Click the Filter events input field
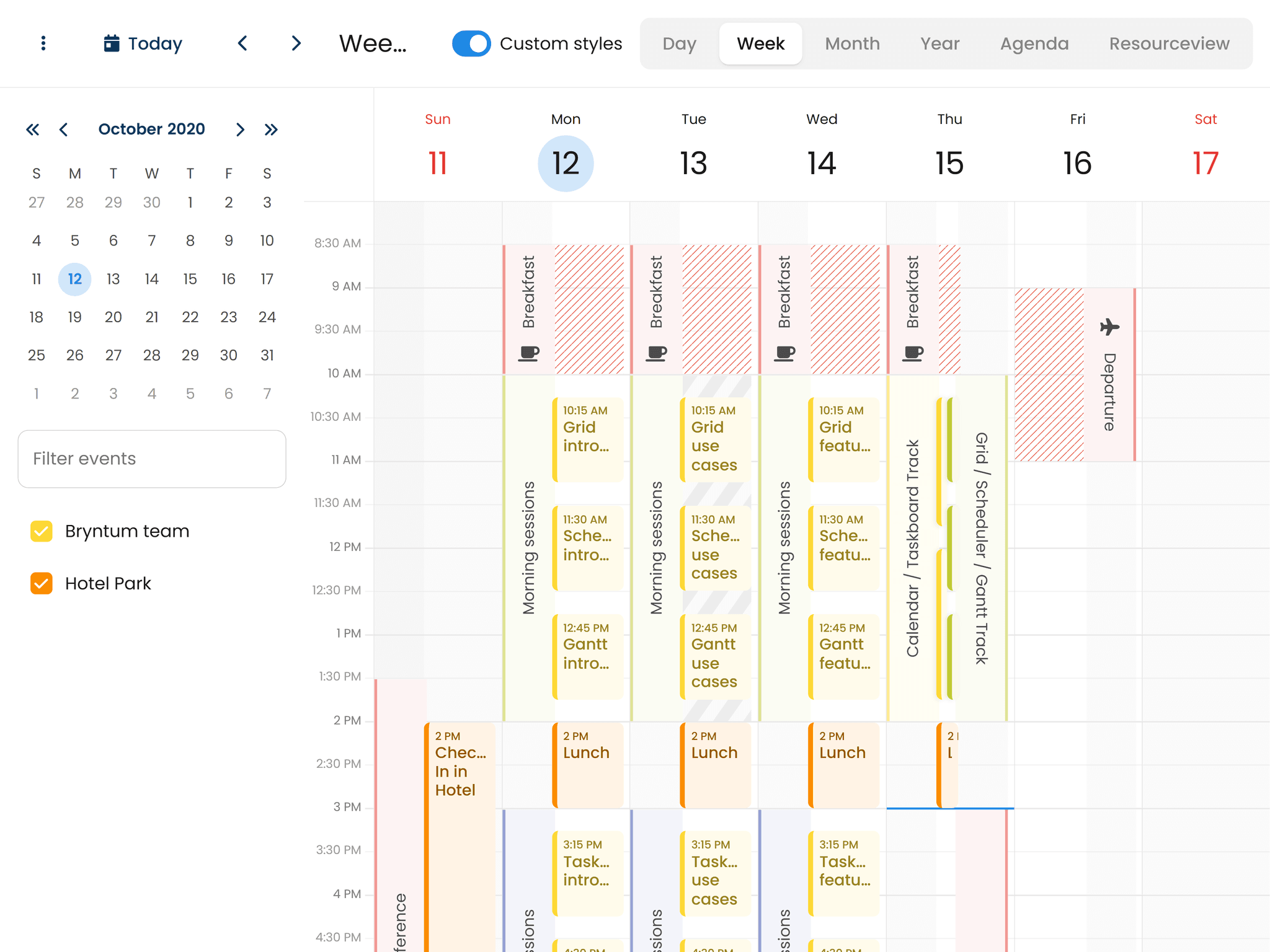 (x=151, y=459)
